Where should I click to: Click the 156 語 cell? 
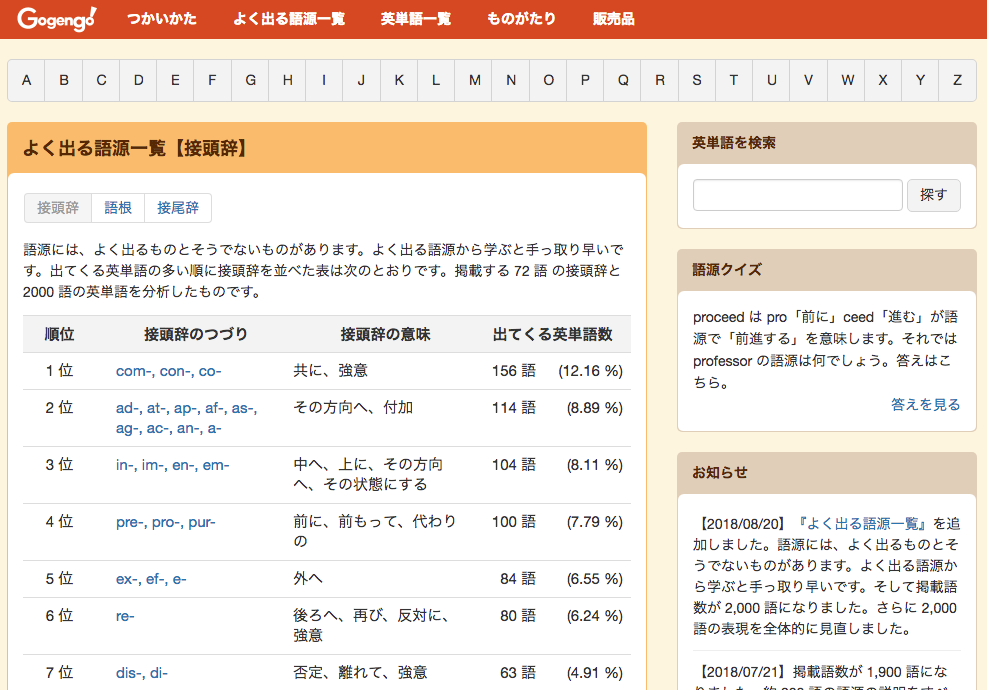tap(514, 371)
